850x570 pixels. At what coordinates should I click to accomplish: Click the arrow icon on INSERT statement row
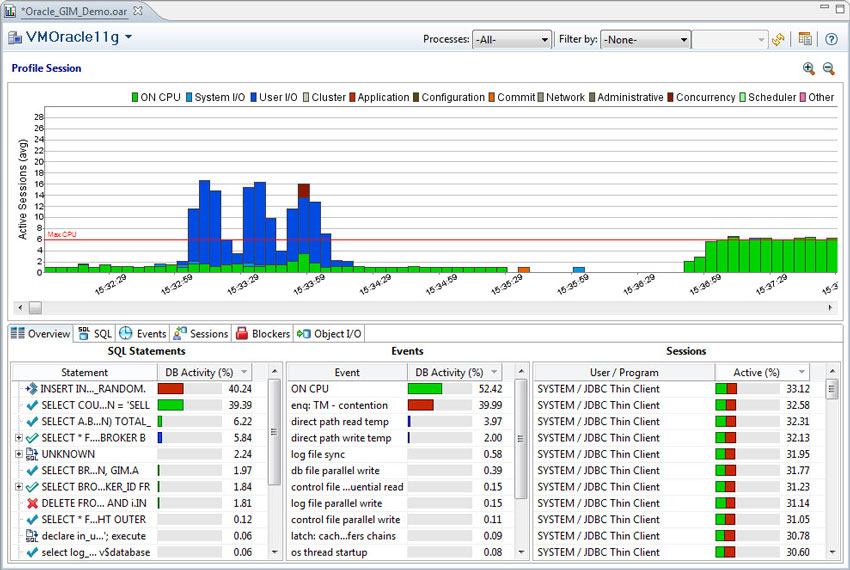pyautogui.click(x=32, y=388)
